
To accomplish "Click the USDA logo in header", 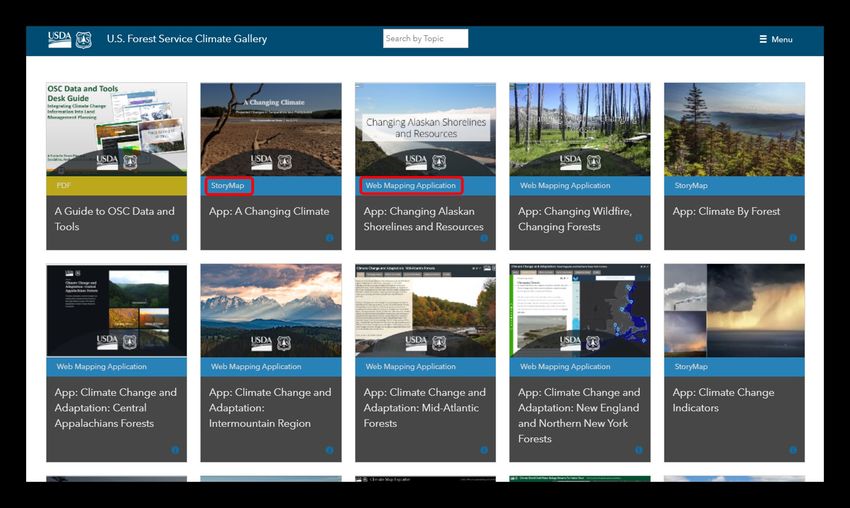I will click(59, 40).
